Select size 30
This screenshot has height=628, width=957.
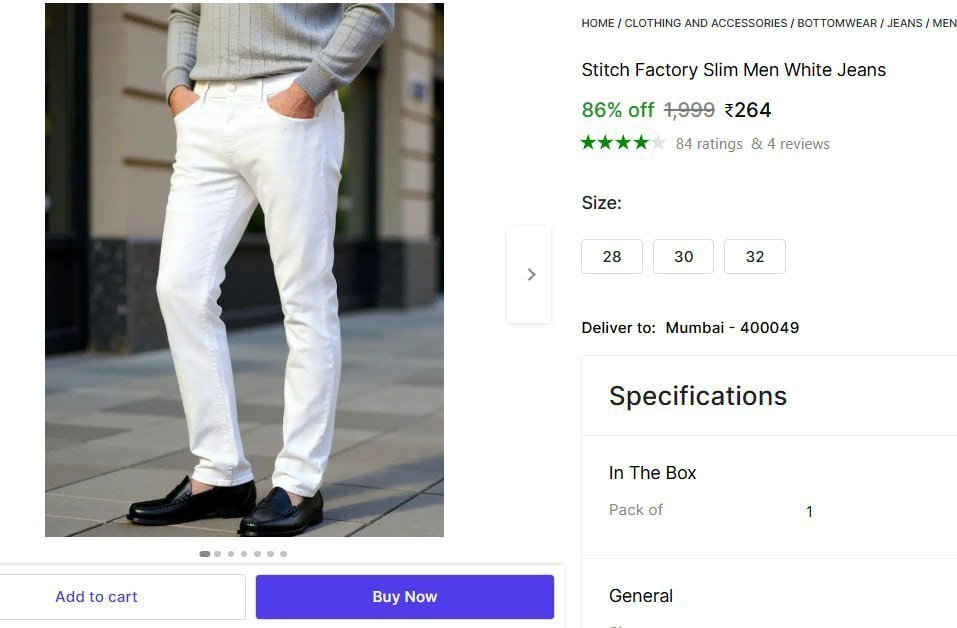[x=683, y=256]
